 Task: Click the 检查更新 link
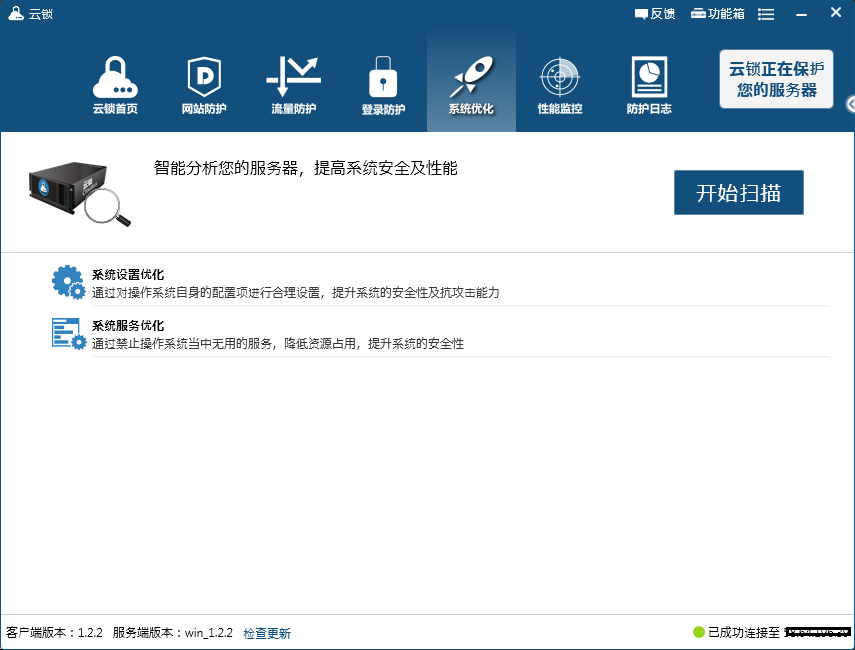(267, 633)
